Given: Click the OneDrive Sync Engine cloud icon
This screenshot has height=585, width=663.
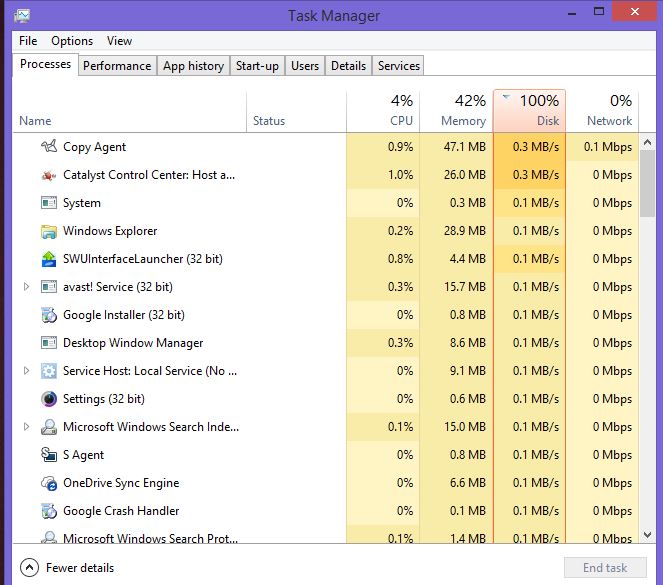Looking at the screenshot, I should tap(49, 483).
